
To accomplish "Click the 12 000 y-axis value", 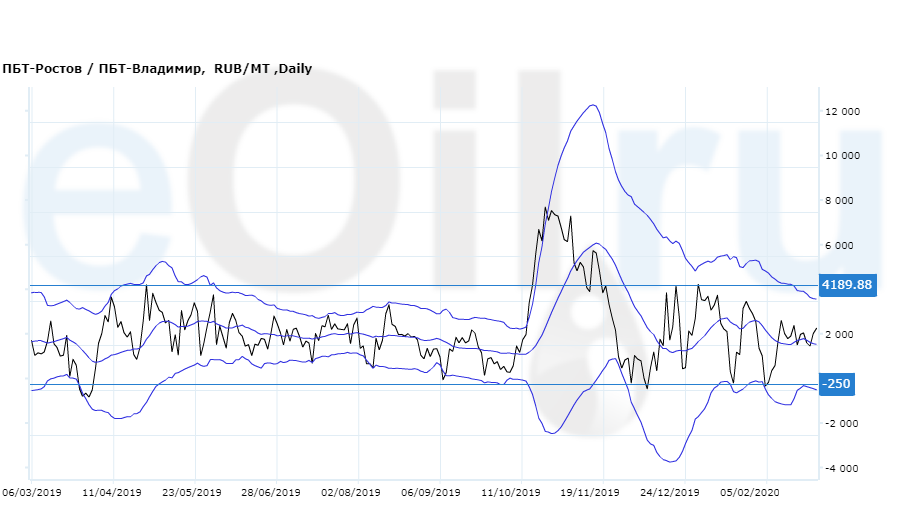I will tap(842, 112).
